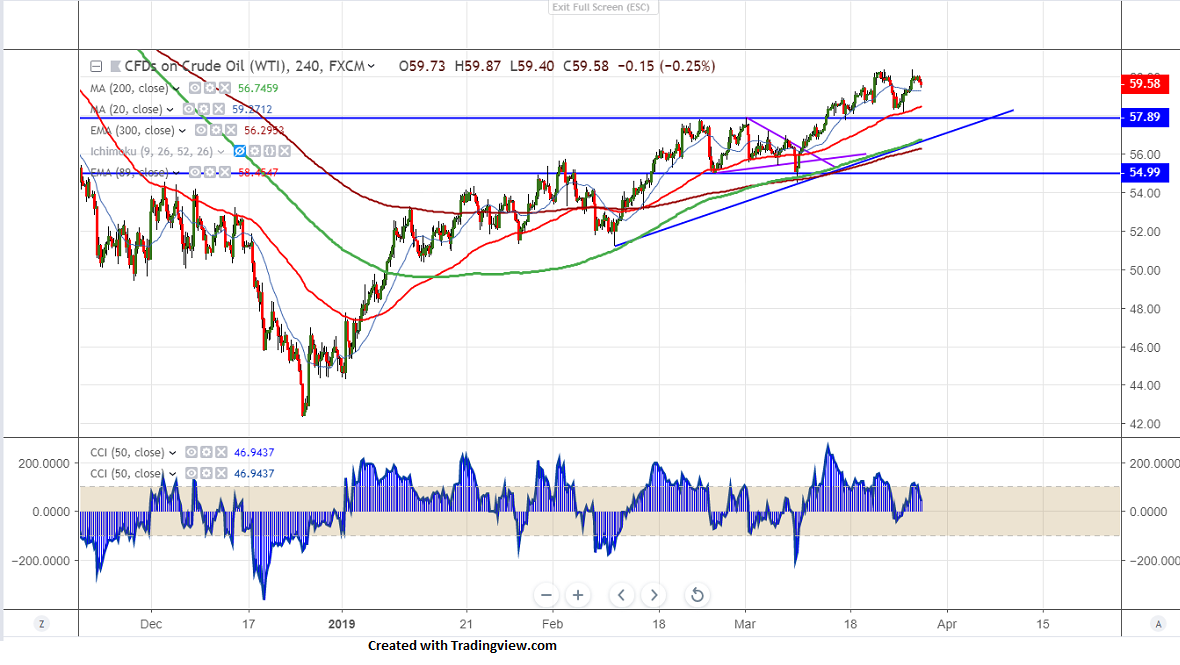Viewport: 1180px width, 665px height.
Task: Expand the Ichimoku (9, 26, 52, 26) dropdown
Action: click(221, 152)
